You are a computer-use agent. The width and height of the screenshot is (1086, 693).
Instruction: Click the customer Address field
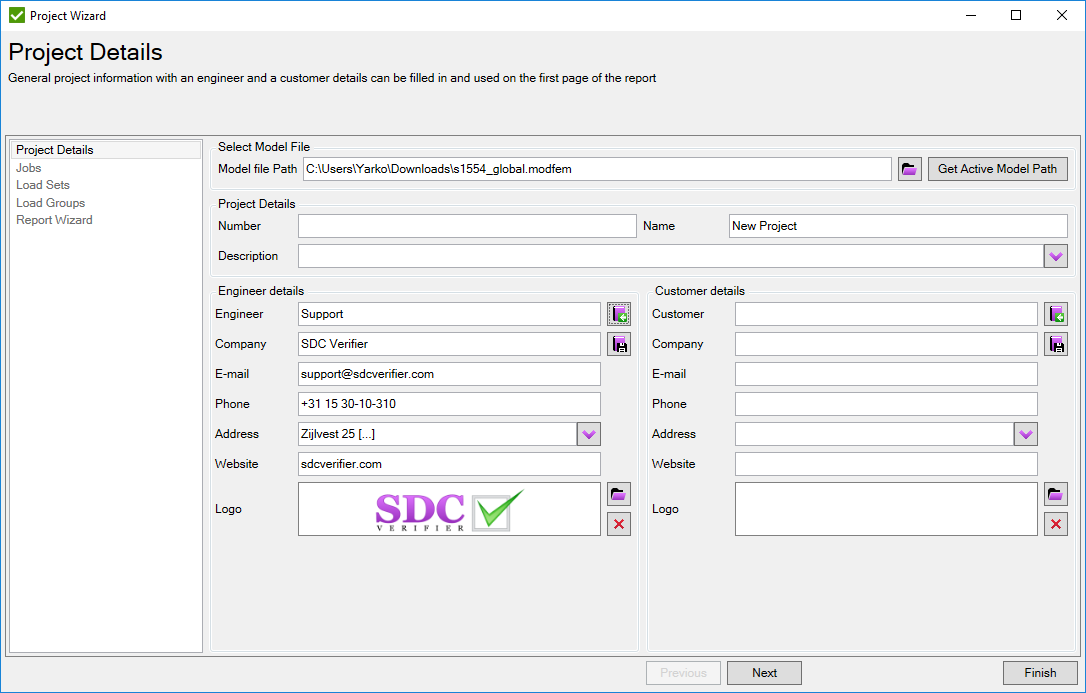(x=875, y=434)
